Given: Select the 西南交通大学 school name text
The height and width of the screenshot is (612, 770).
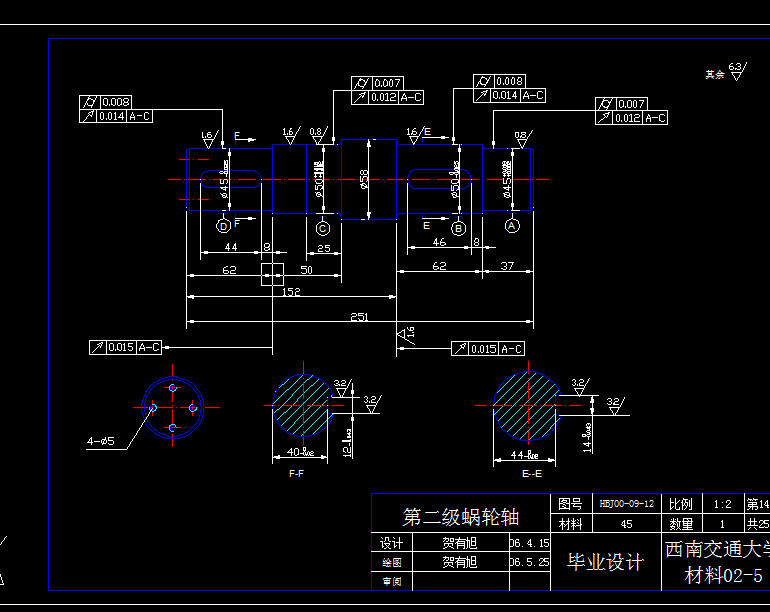Looking at the screenshot, I should [717, 549].
